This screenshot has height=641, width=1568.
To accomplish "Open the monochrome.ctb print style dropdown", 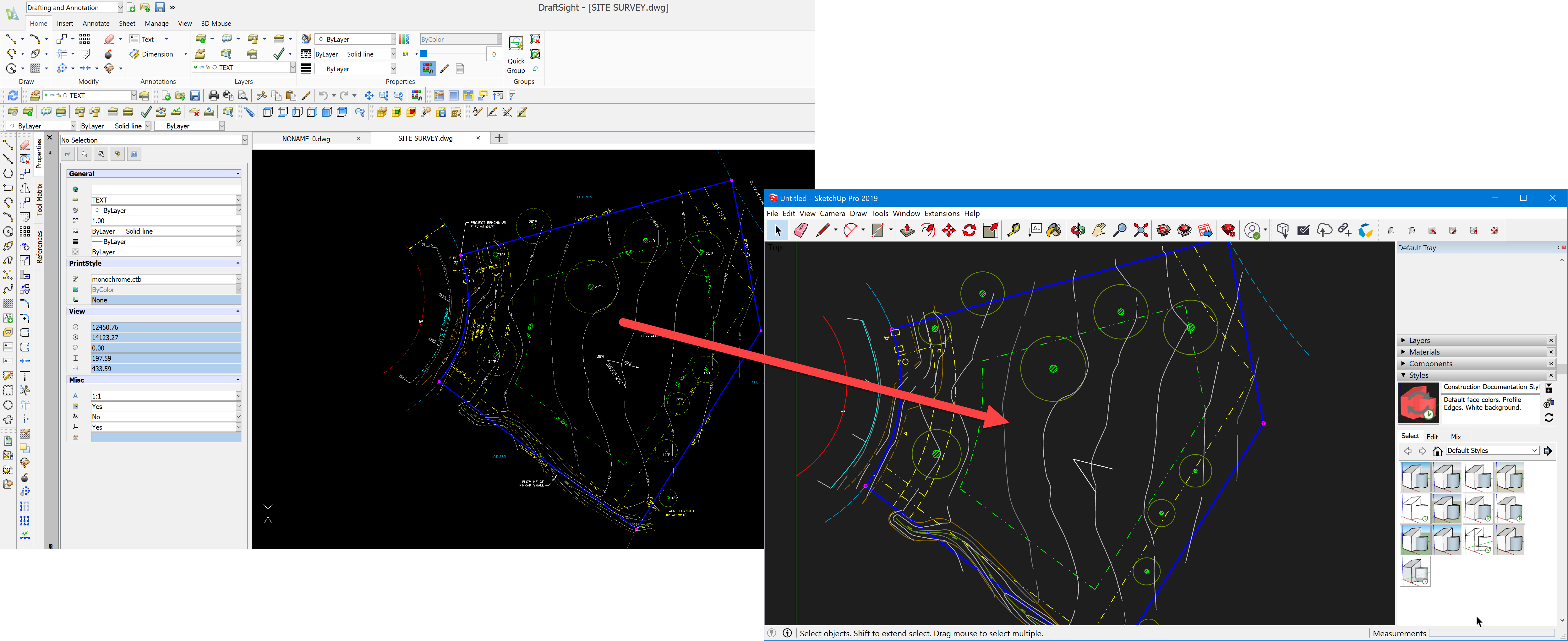I will [238, 280].
